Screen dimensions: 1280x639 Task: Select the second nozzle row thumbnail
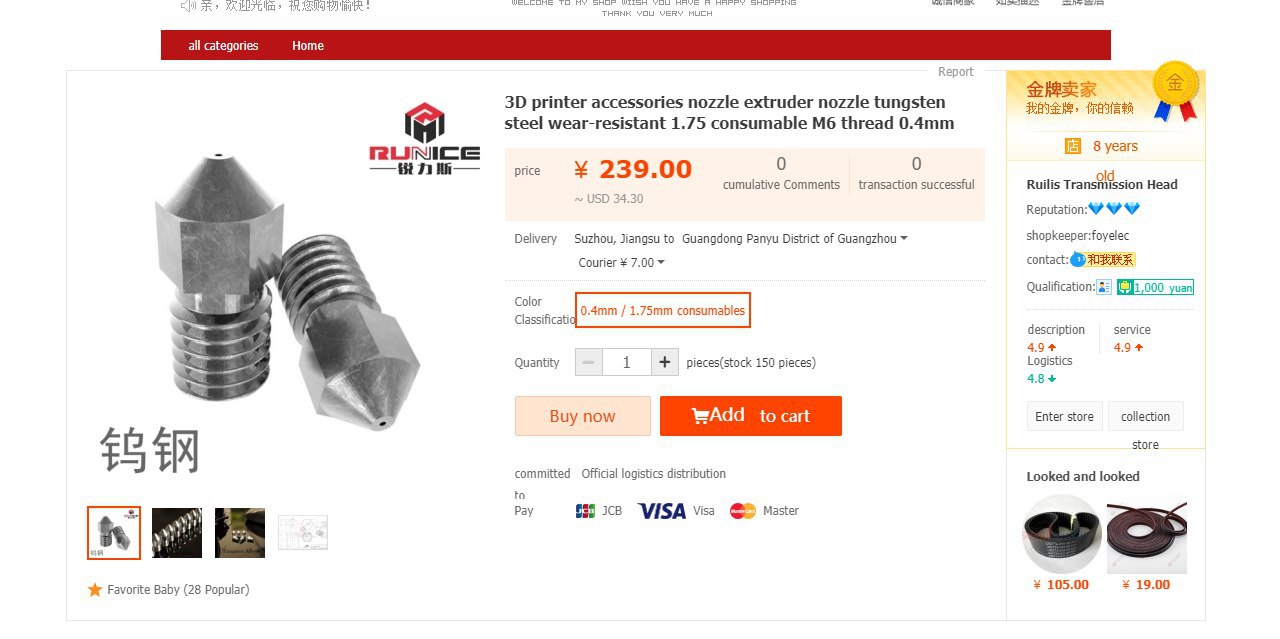pyautogui.click(x=177, y=533)
